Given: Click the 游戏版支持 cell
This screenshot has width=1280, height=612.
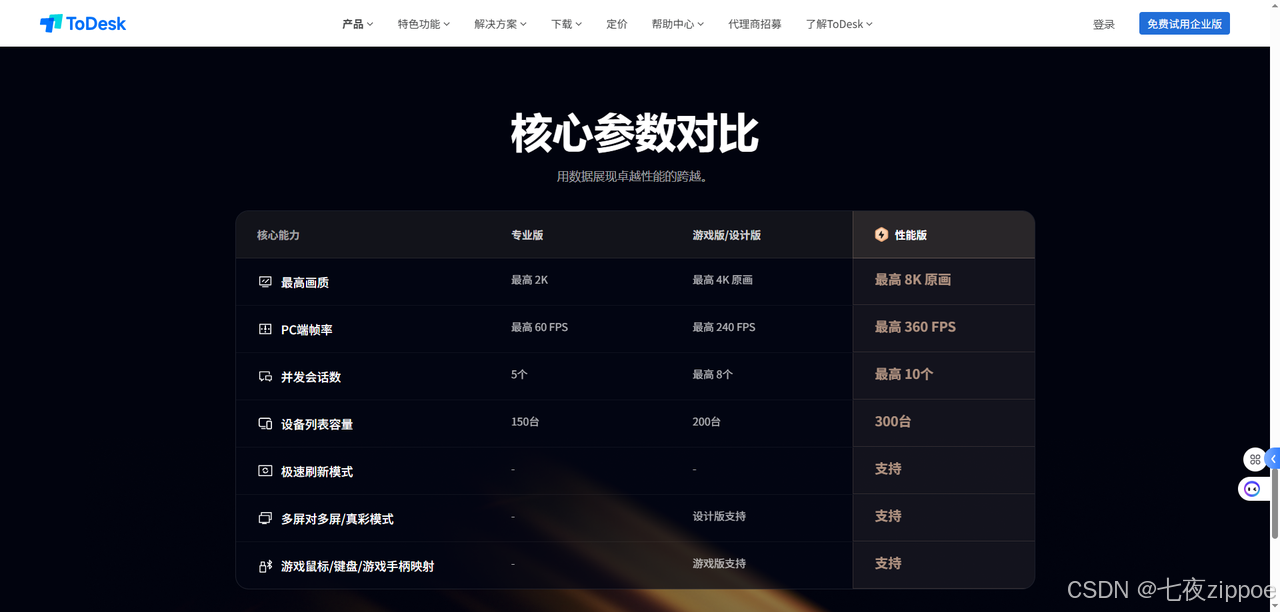Looking at the screenshot, I should [x=719, y=563].
